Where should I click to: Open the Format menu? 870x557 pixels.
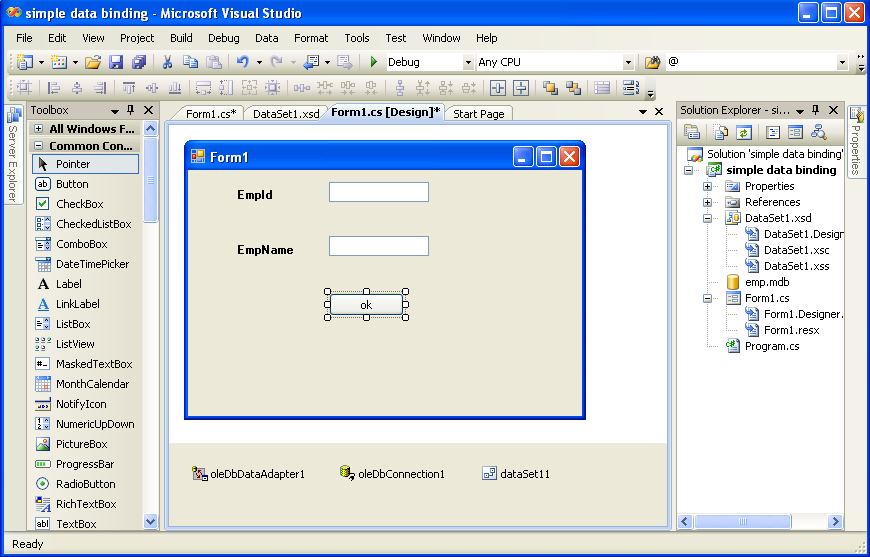[311, 38]
